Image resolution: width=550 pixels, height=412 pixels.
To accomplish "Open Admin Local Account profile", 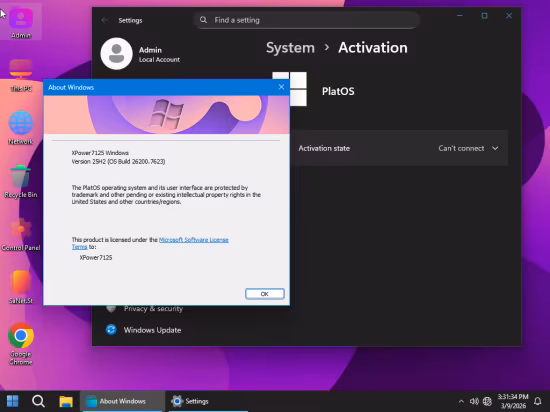I will point(140,54).
